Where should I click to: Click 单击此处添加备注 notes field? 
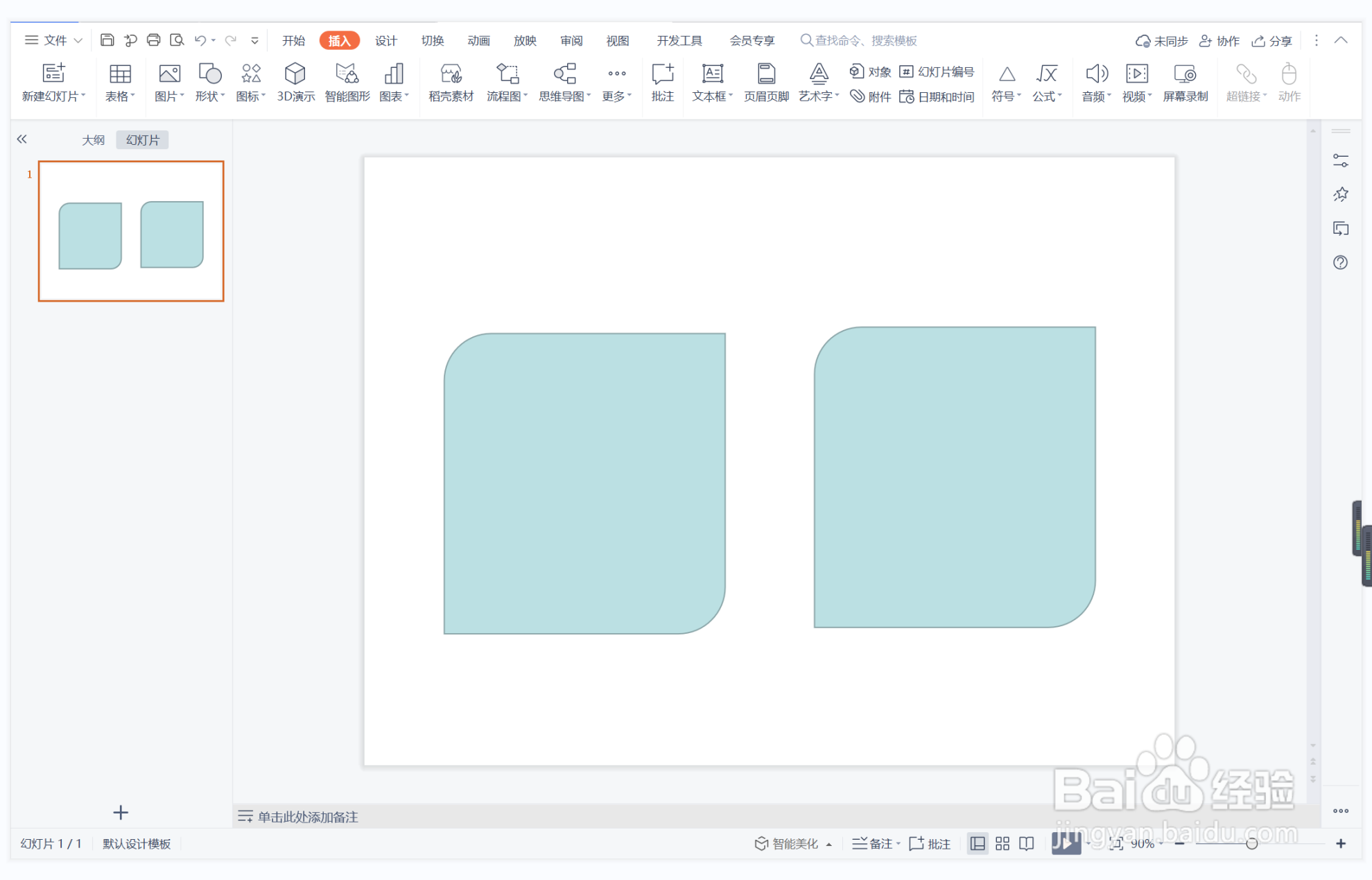(308, 817)
